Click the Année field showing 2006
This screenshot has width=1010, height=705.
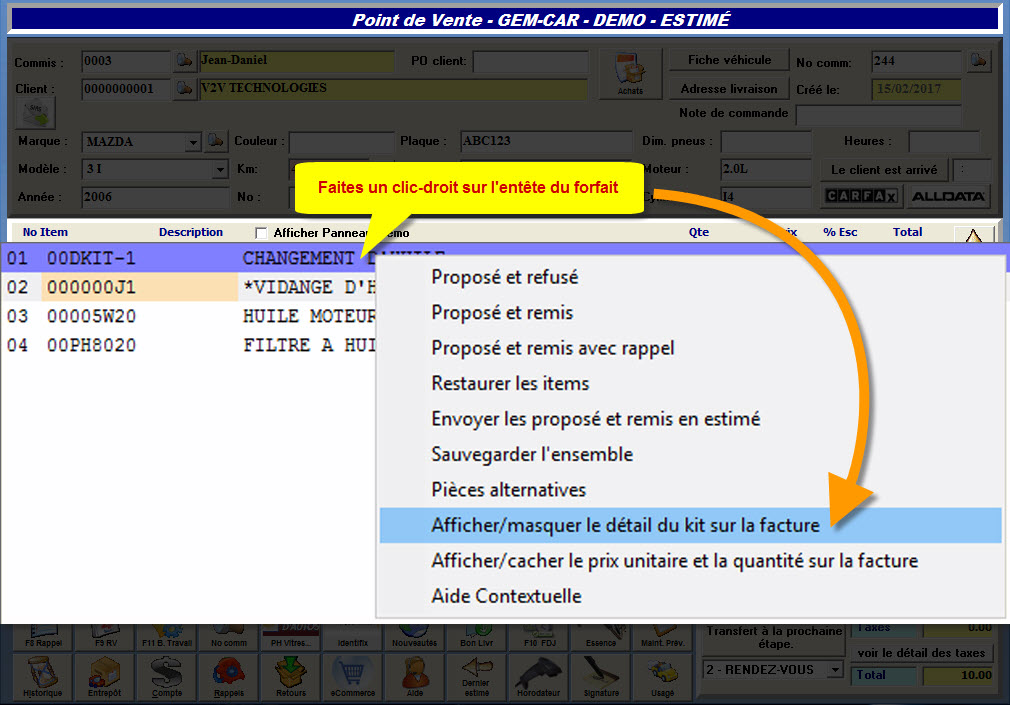click(x=155, y=197)
